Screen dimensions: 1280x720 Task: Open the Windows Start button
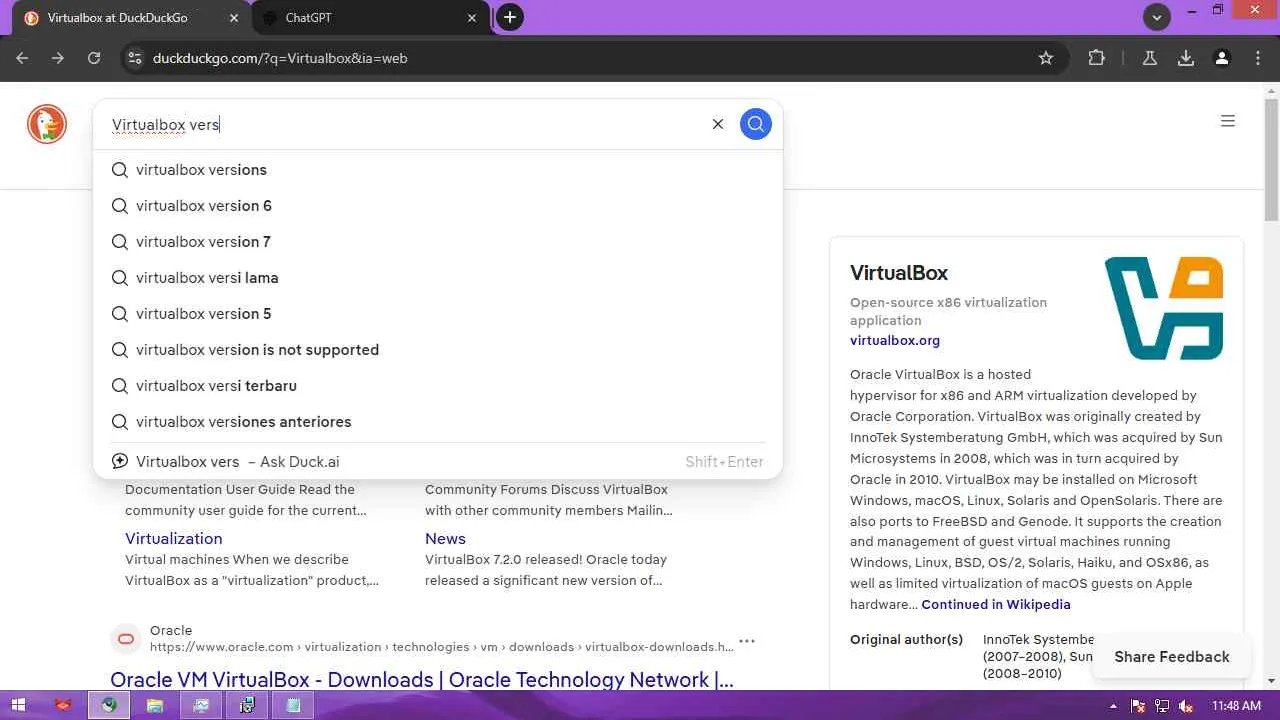click(x=18, y=705)
